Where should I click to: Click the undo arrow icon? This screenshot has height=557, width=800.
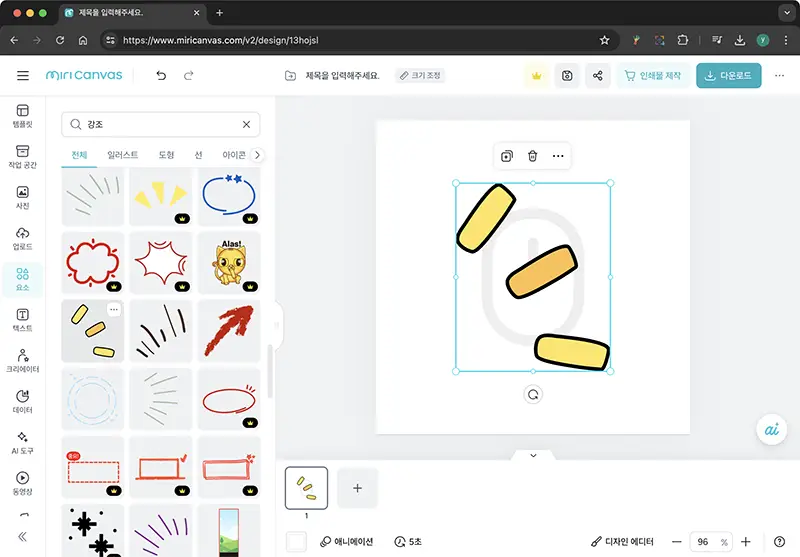(x=161, y=76)
